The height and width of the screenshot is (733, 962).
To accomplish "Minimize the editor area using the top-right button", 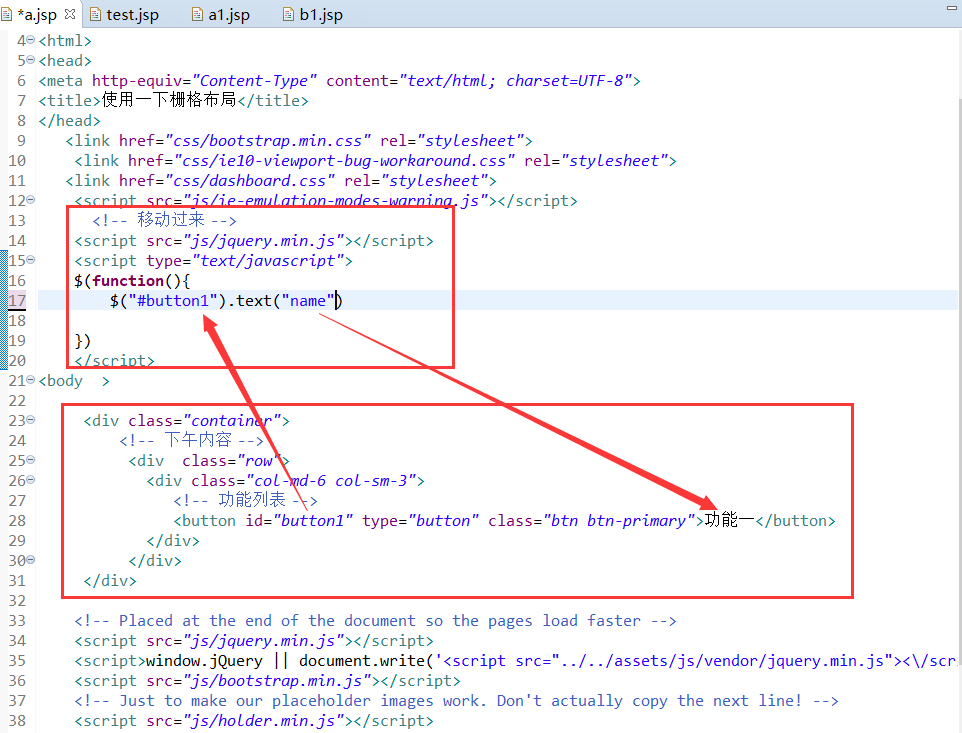I will pos(952,7).
